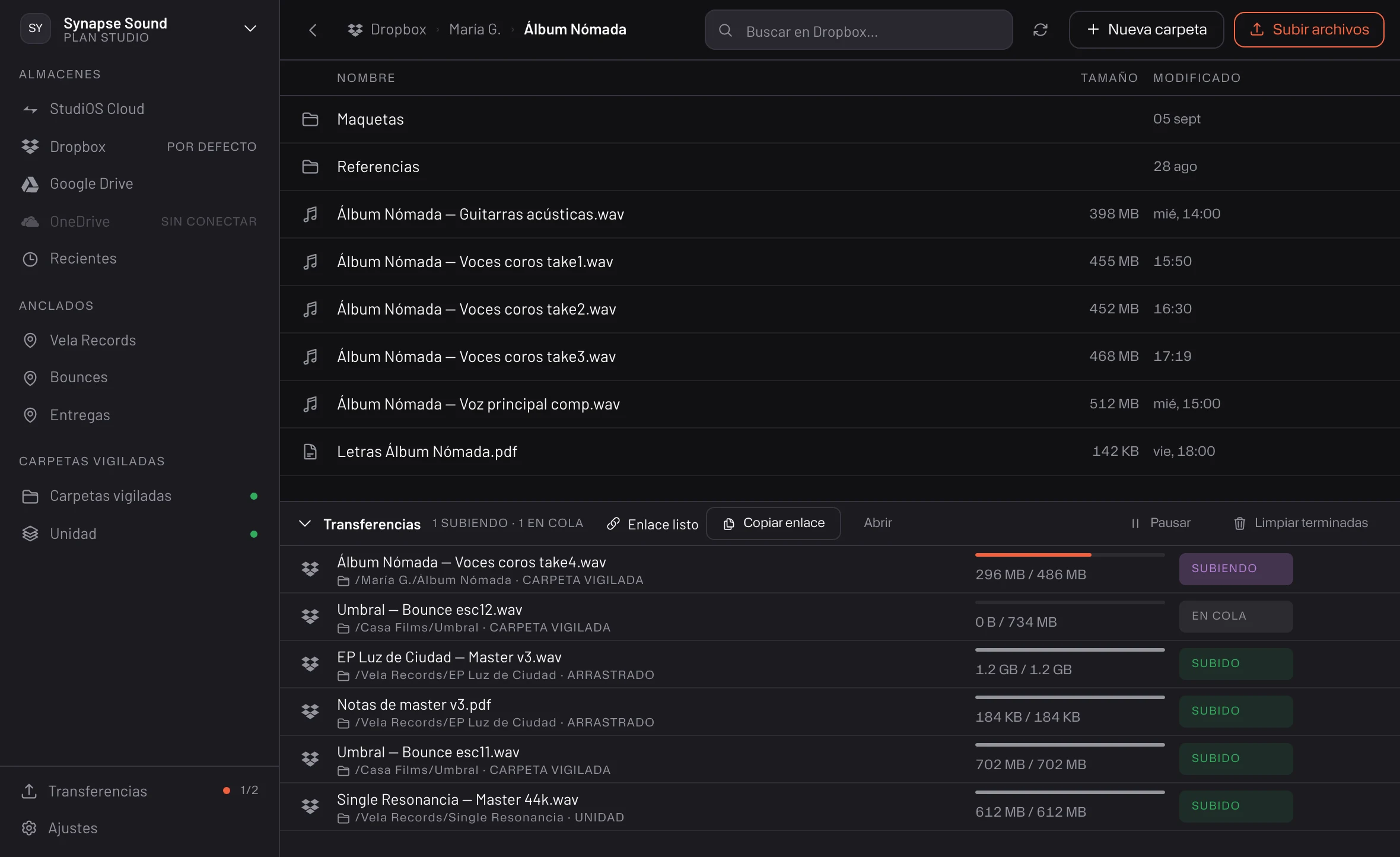Refresh the folder listing
The height and width of the screenshot is (857, 1400).
click(x=1041, y=30)
